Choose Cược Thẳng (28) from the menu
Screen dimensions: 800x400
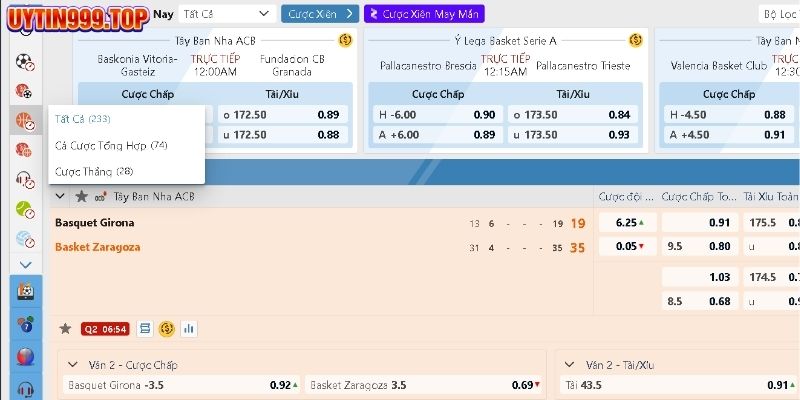coord(93,171)
